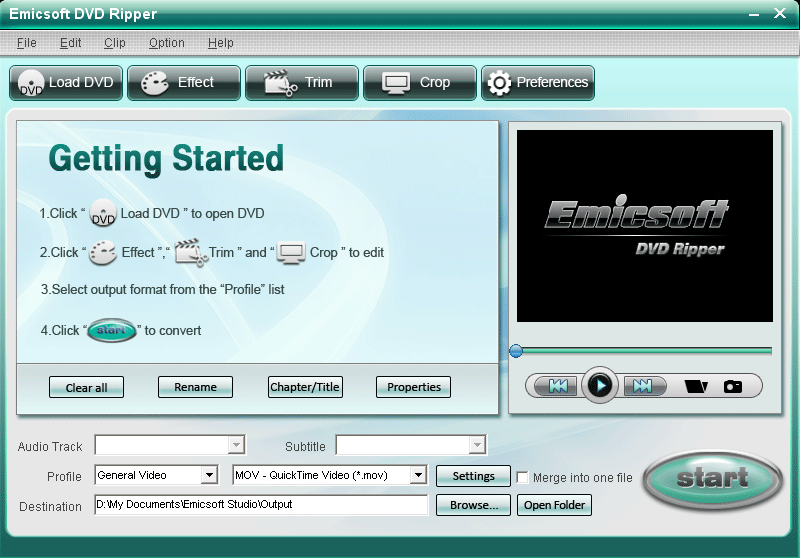Open the File menu
800x558 pixels.
coord(27,43)
